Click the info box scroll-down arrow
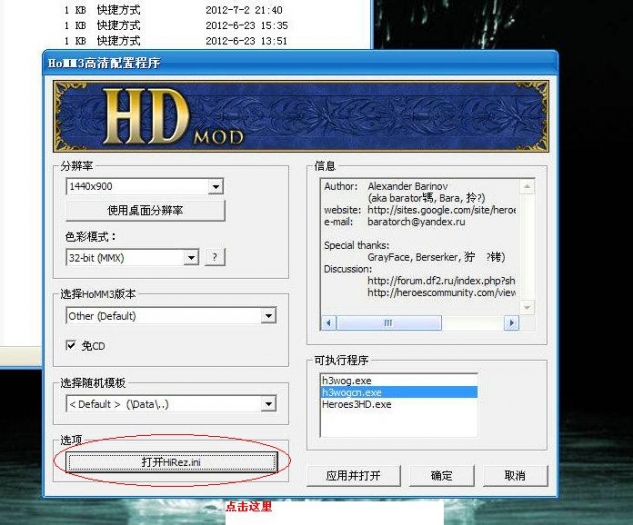 pyautogui.click(x=527, y=307)
